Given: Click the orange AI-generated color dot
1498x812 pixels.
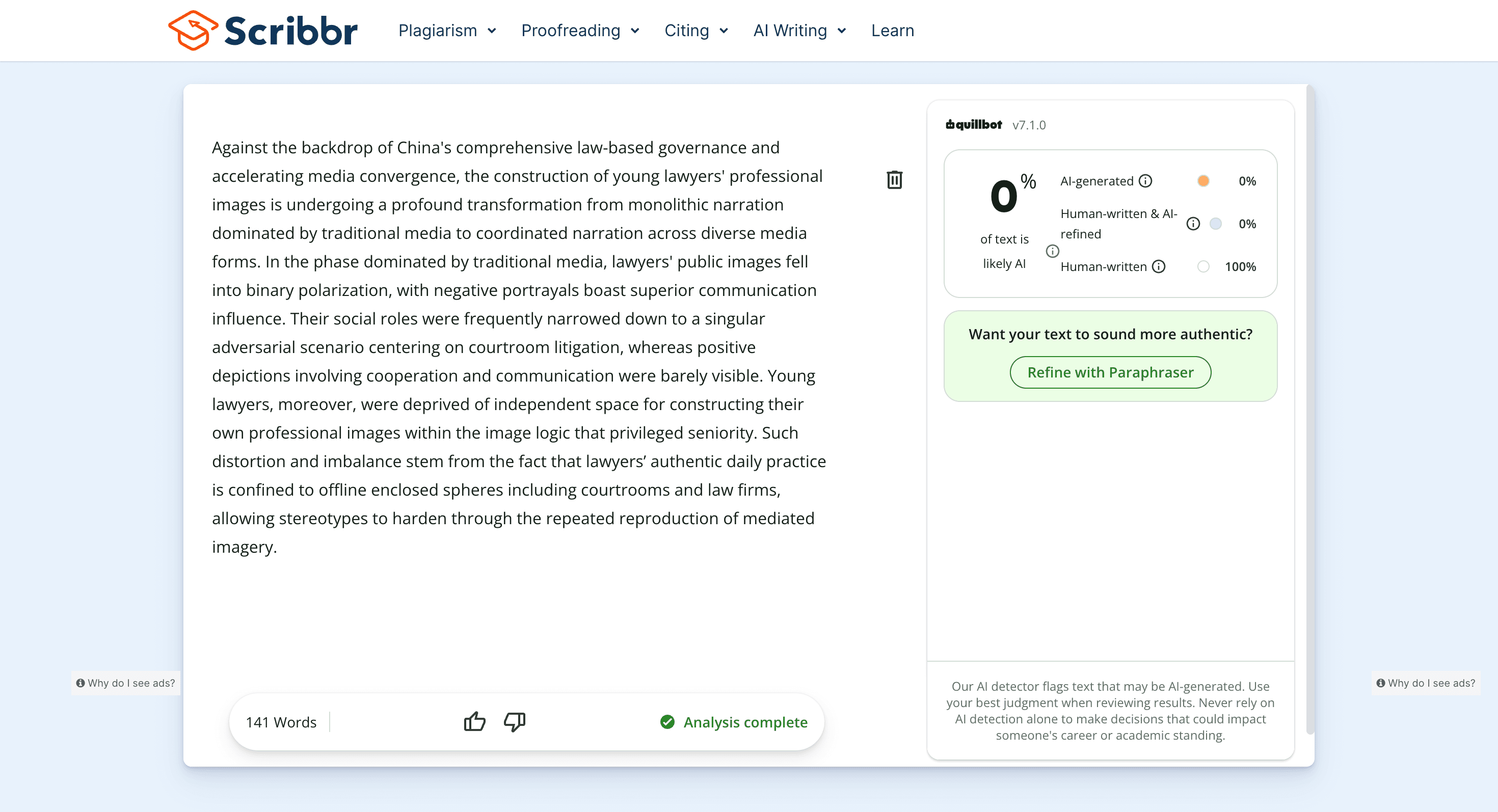Looking at the screenshot, I should coord(1203,181).
